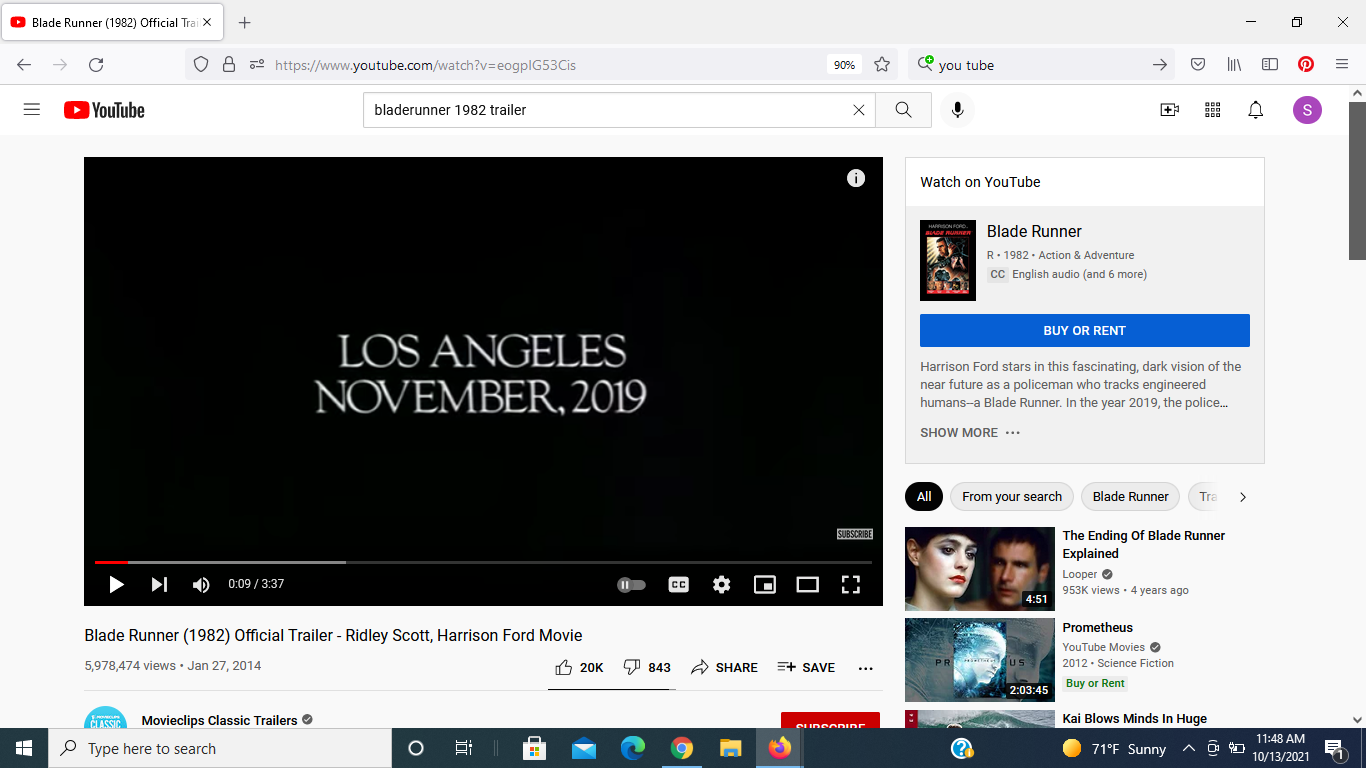Select the From your search chip
The image size is (1366, 768).
tap(1012, 497)
